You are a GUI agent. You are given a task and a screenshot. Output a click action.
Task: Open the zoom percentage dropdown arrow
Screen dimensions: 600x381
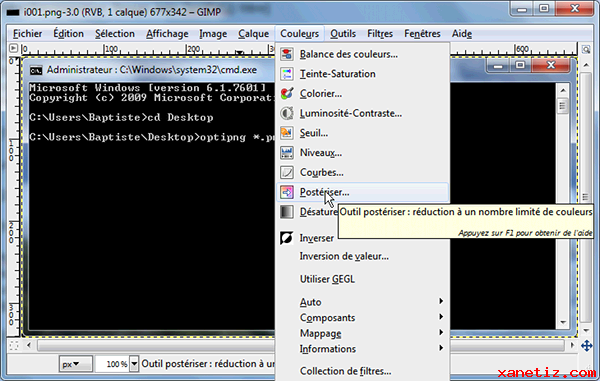pyautogui.click(x=134, y=364)
